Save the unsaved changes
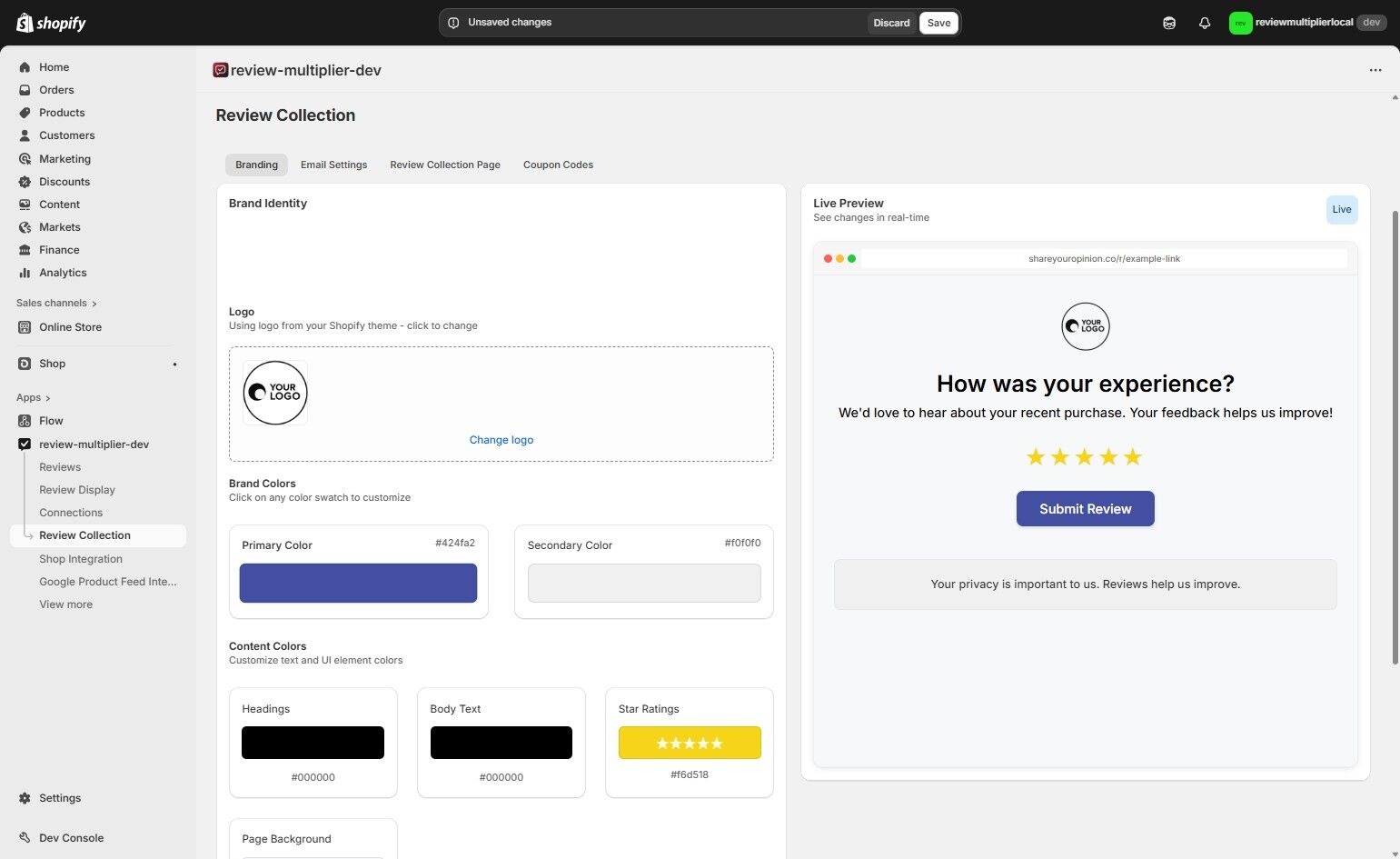Screen dimensions: 1400x859 [x=938, y=22]
